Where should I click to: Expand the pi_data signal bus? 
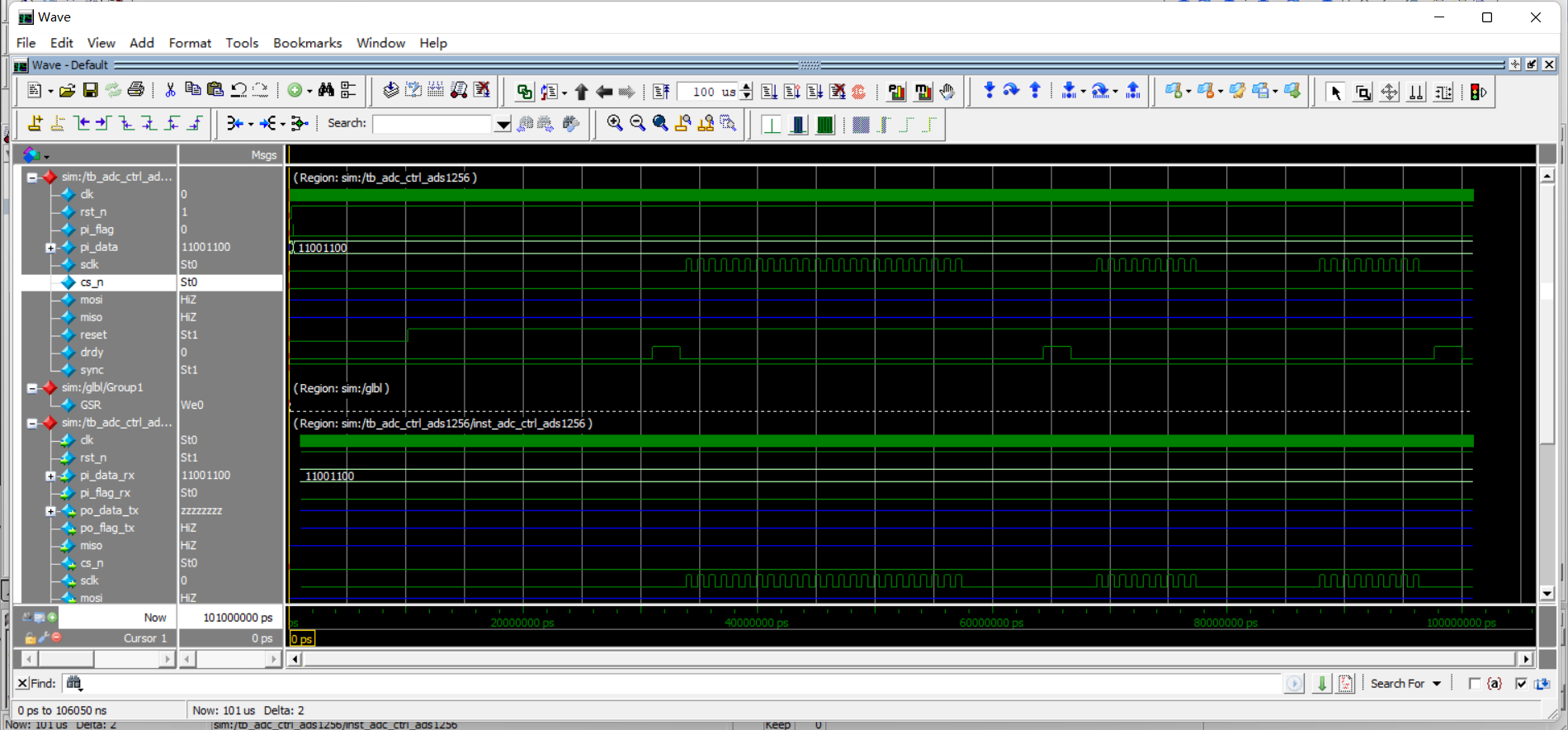[50, 248]
